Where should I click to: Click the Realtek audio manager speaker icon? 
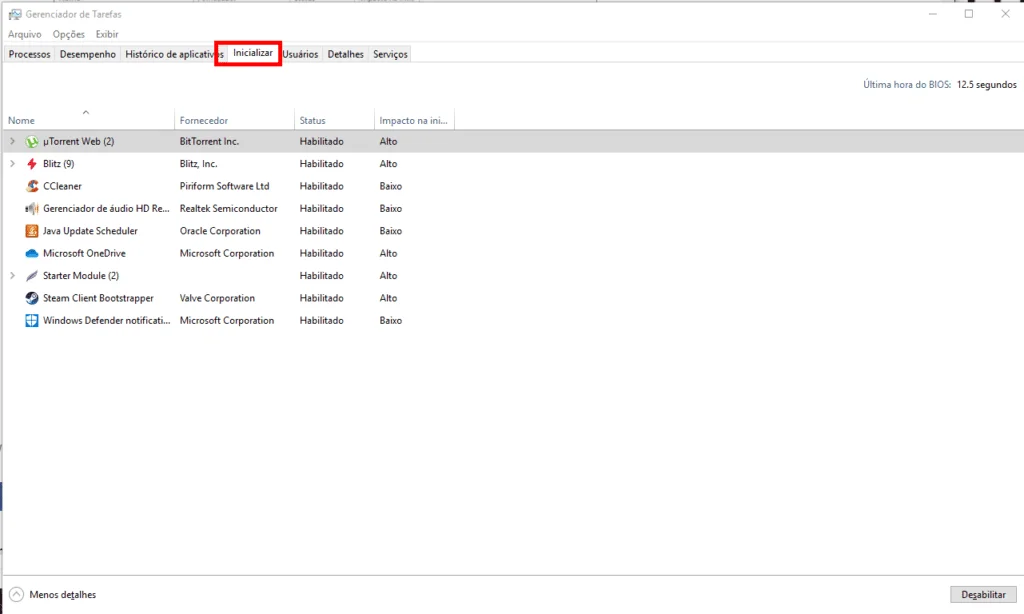pos(31,208)
